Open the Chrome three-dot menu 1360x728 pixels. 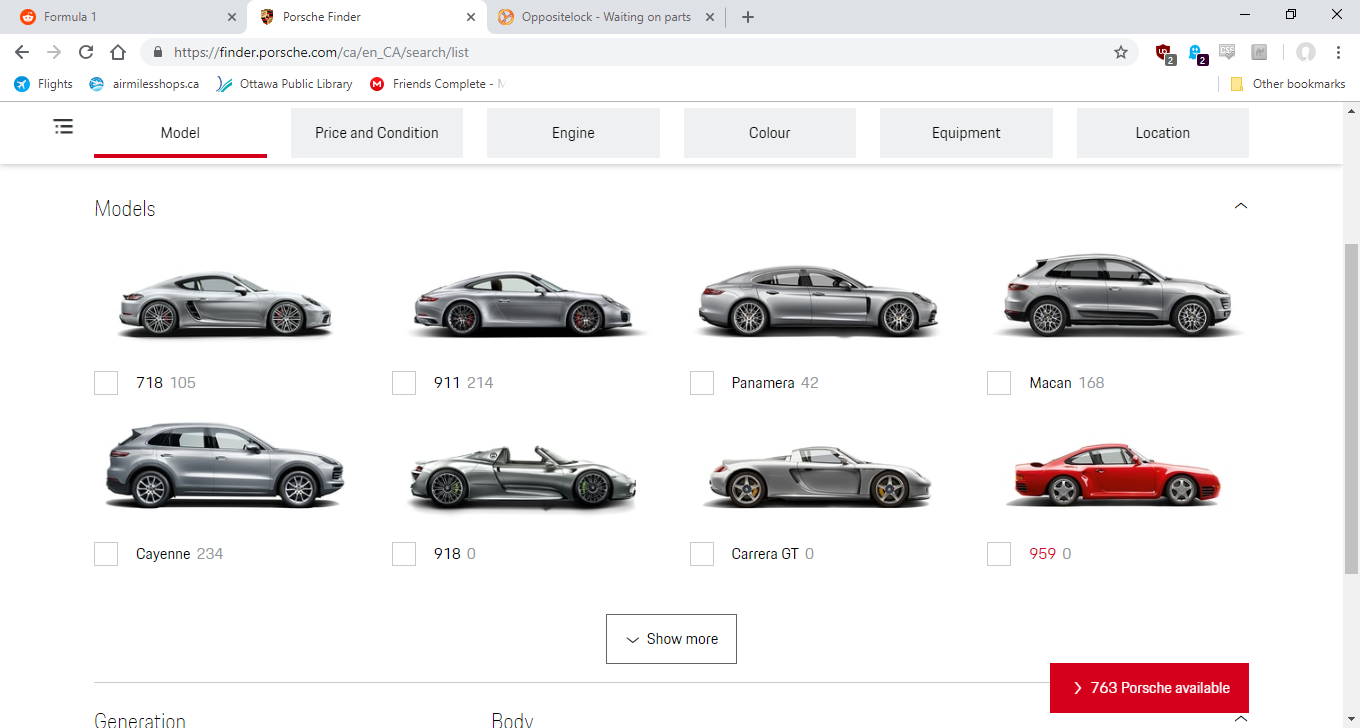pyautogui.click(x=1338, y=52)
